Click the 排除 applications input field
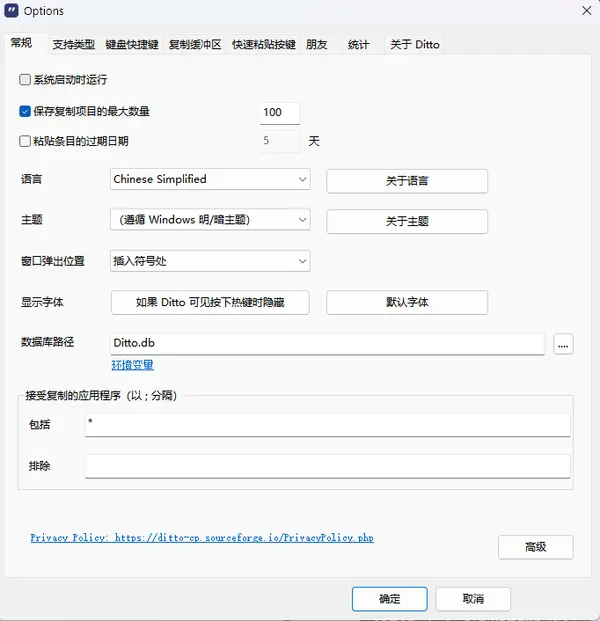This screenshot has height=621, width=600. point(327,466)
